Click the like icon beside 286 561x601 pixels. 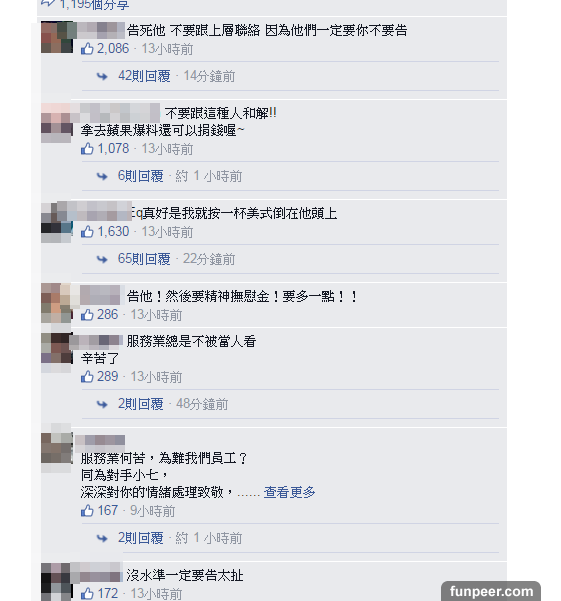87,315
